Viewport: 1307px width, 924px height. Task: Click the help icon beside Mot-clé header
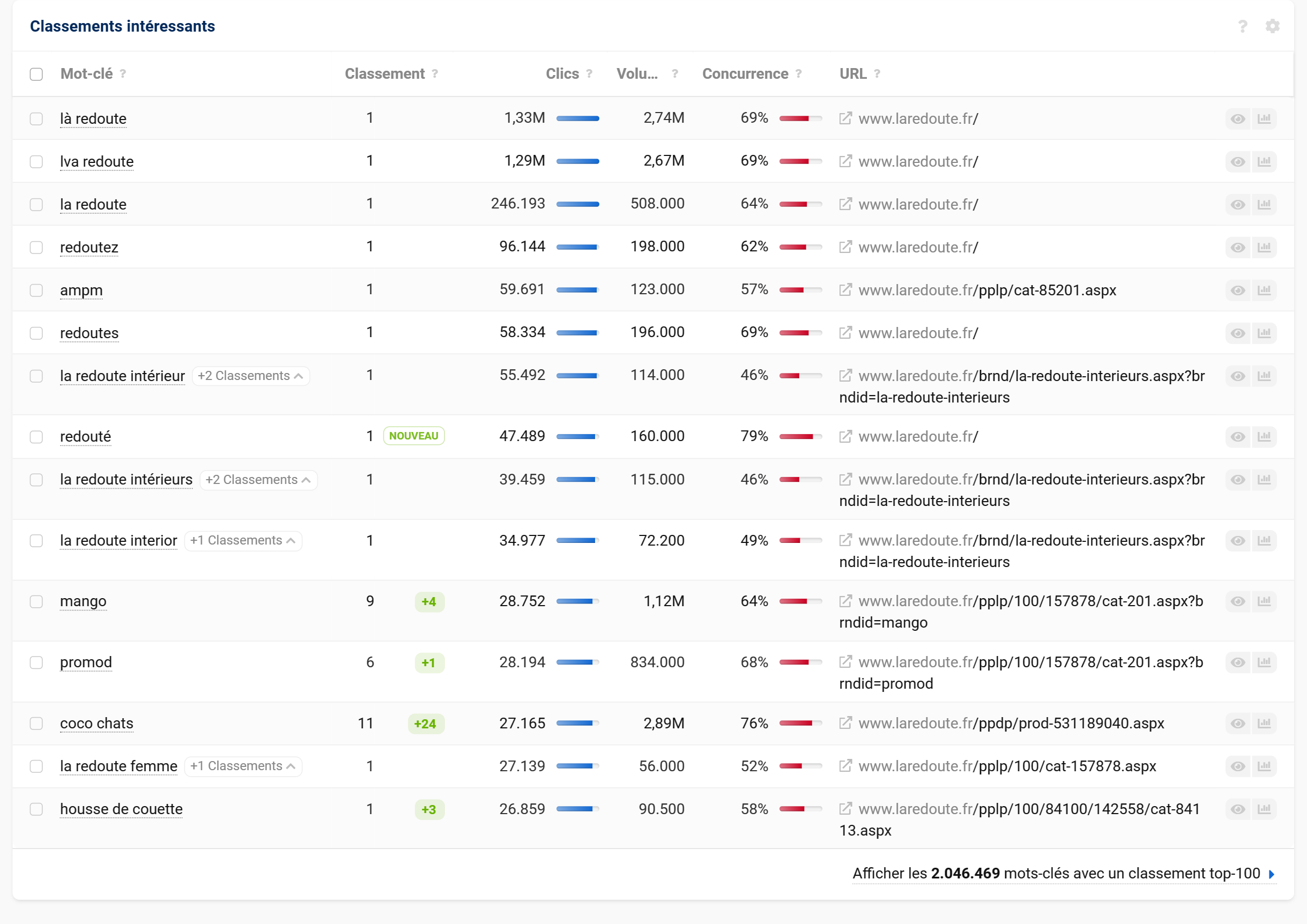click(123, 73)
